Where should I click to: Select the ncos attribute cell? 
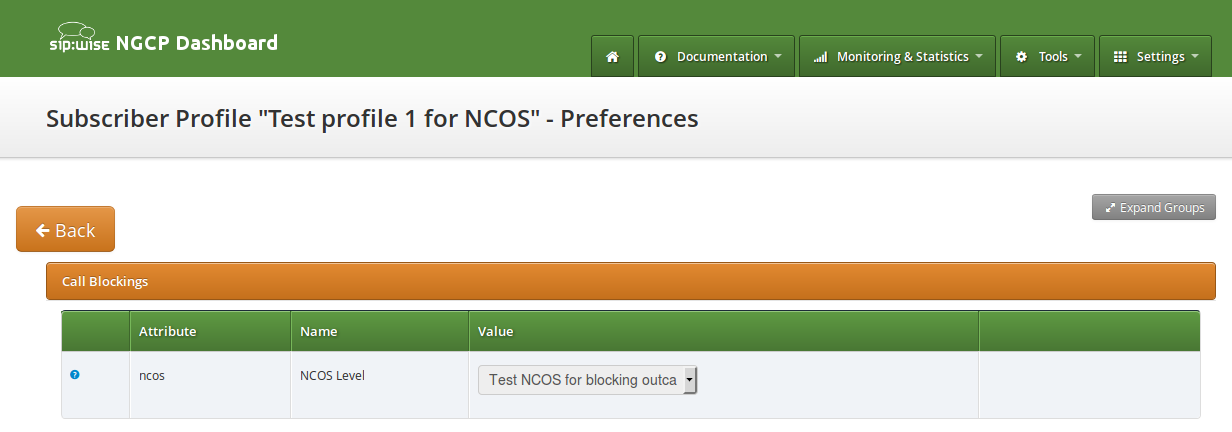click(x=151, y=377)
